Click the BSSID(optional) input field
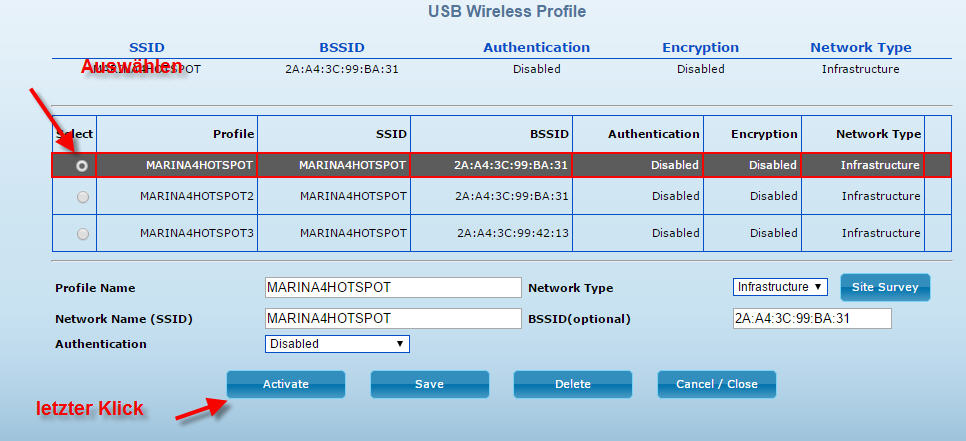Image resolution: width=966 pixels, height=441 pixels. coord(811,319)
